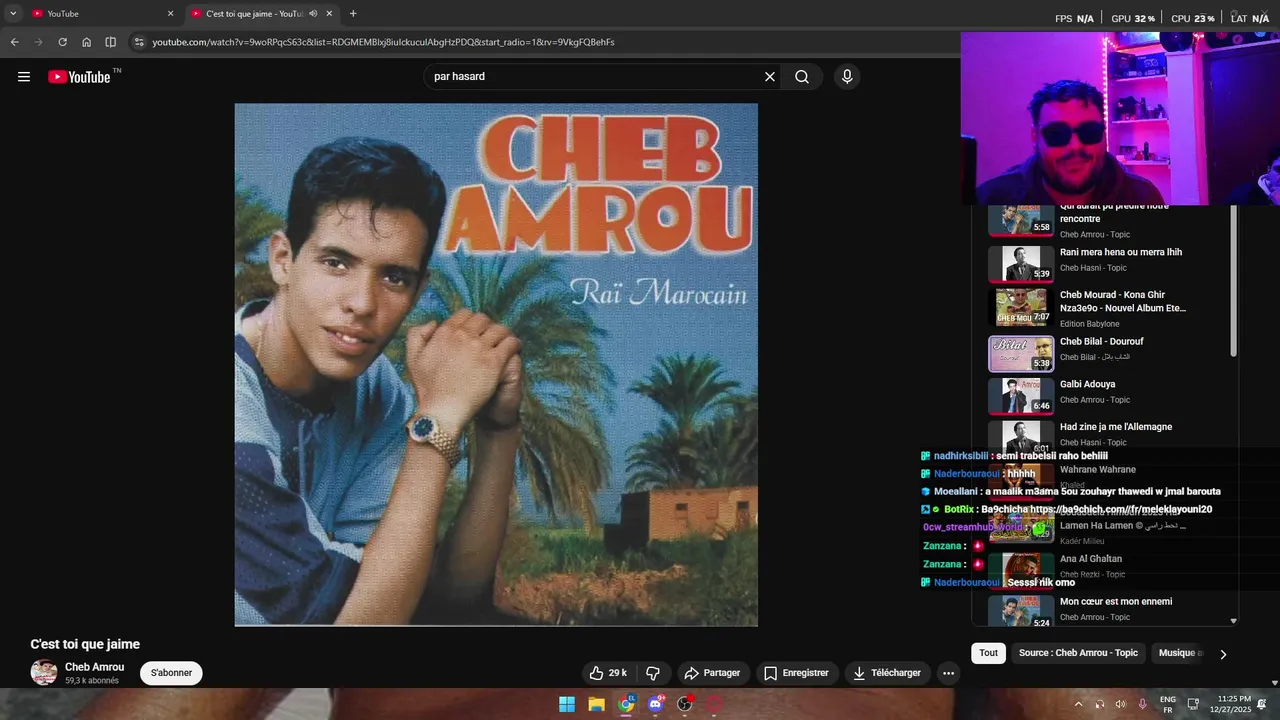
Task: Download video with Télécharger button
Action: tap(887, 673)
